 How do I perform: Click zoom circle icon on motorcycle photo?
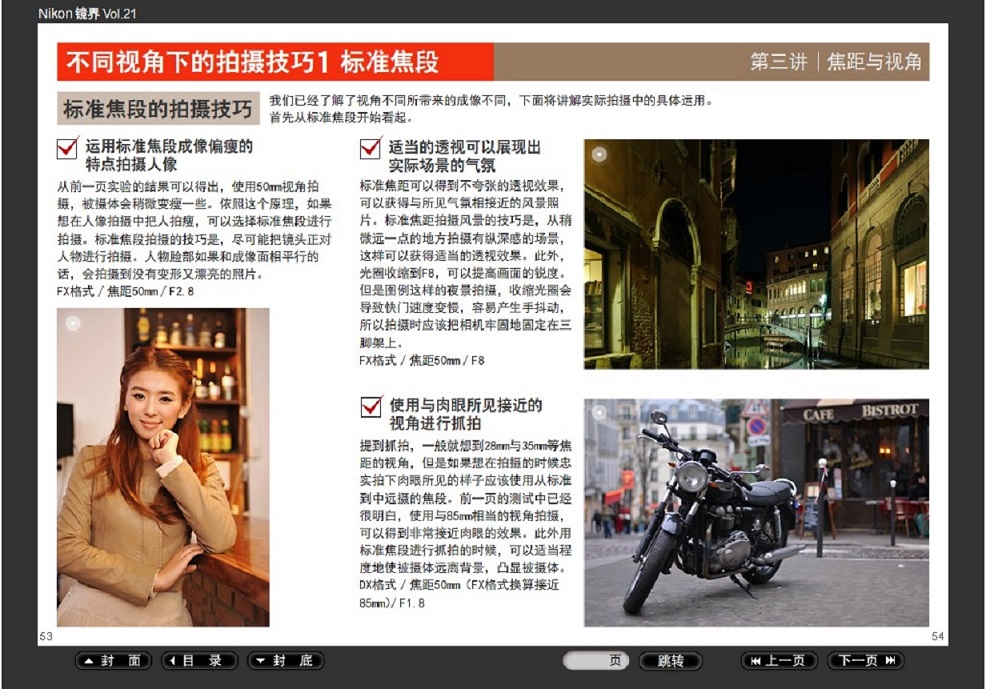(x=599, y=412)
